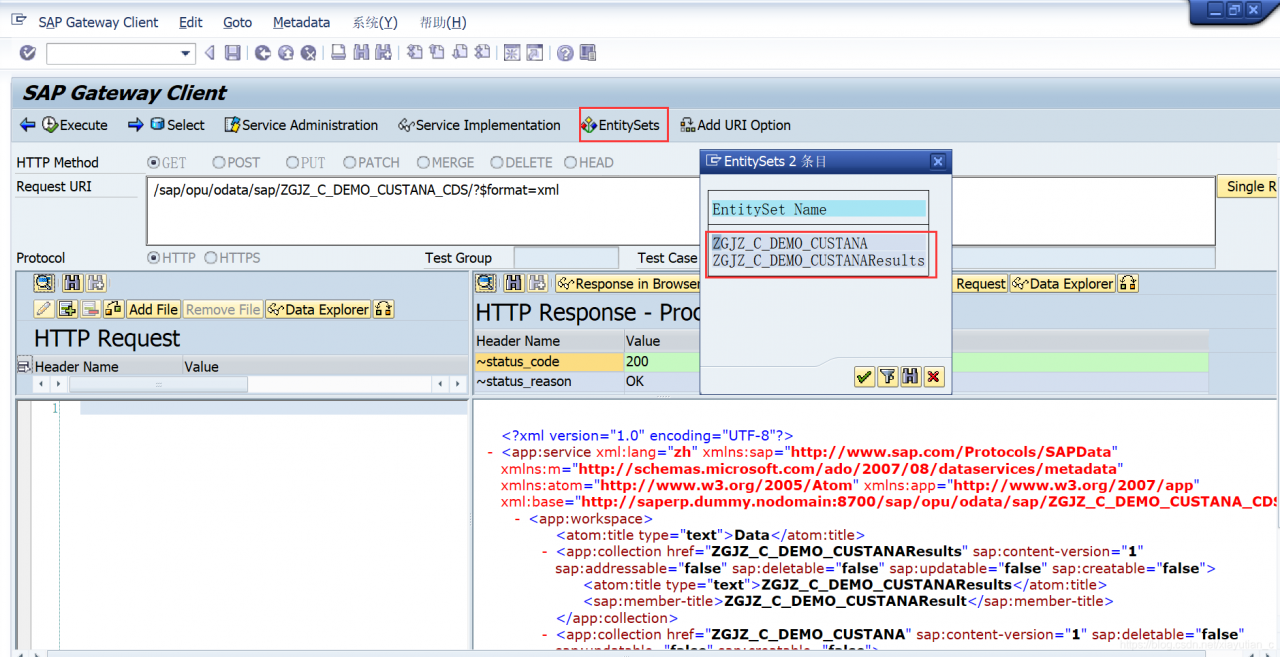
Task: Click the Create New Session icon
Action: [512, 53]
